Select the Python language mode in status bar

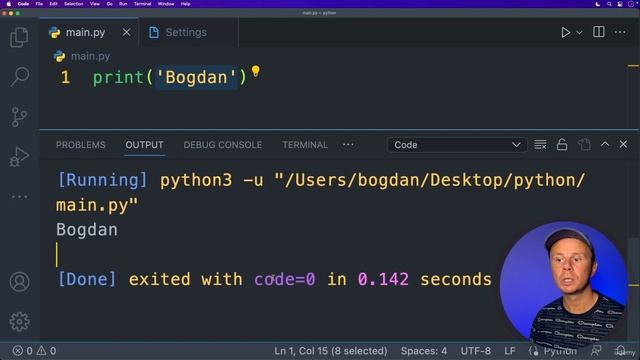coord(560,351)
